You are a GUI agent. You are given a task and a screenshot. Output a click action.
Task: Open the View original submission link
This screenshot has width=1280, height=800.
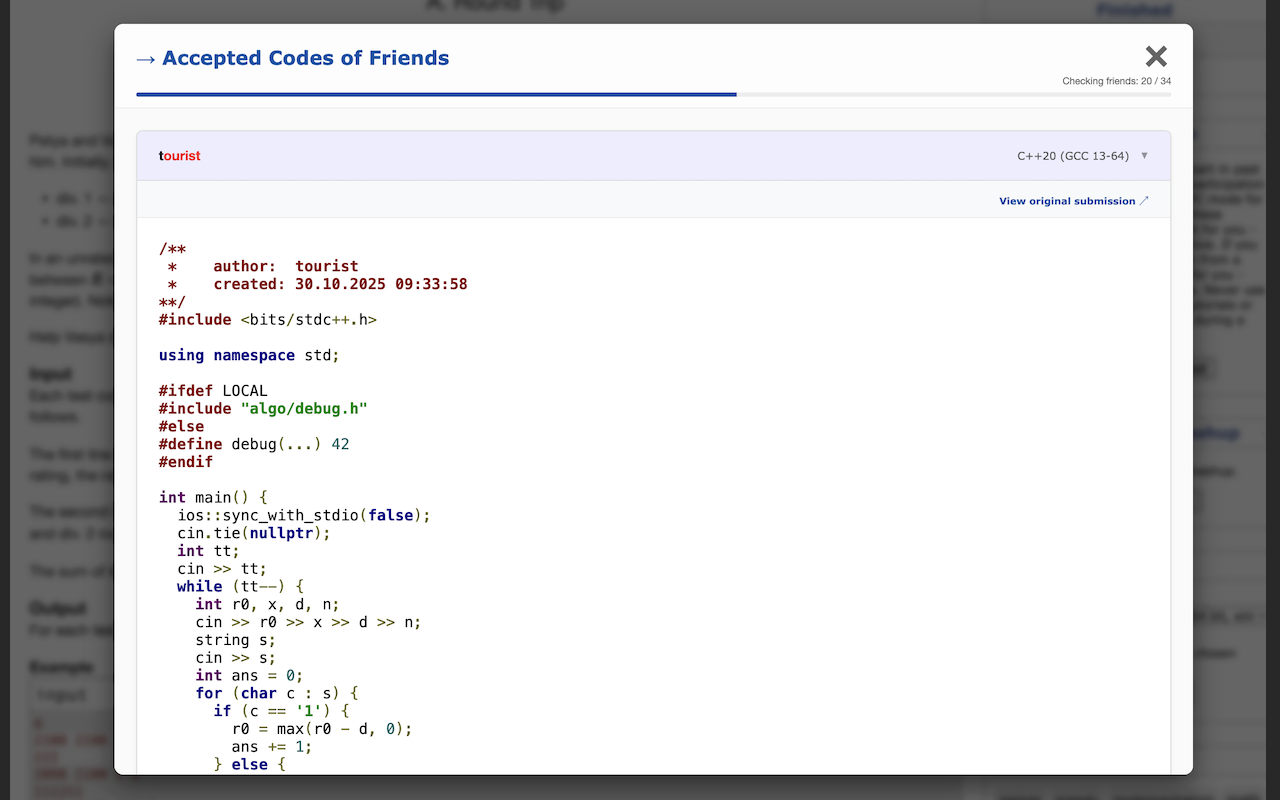[1067, 201]
